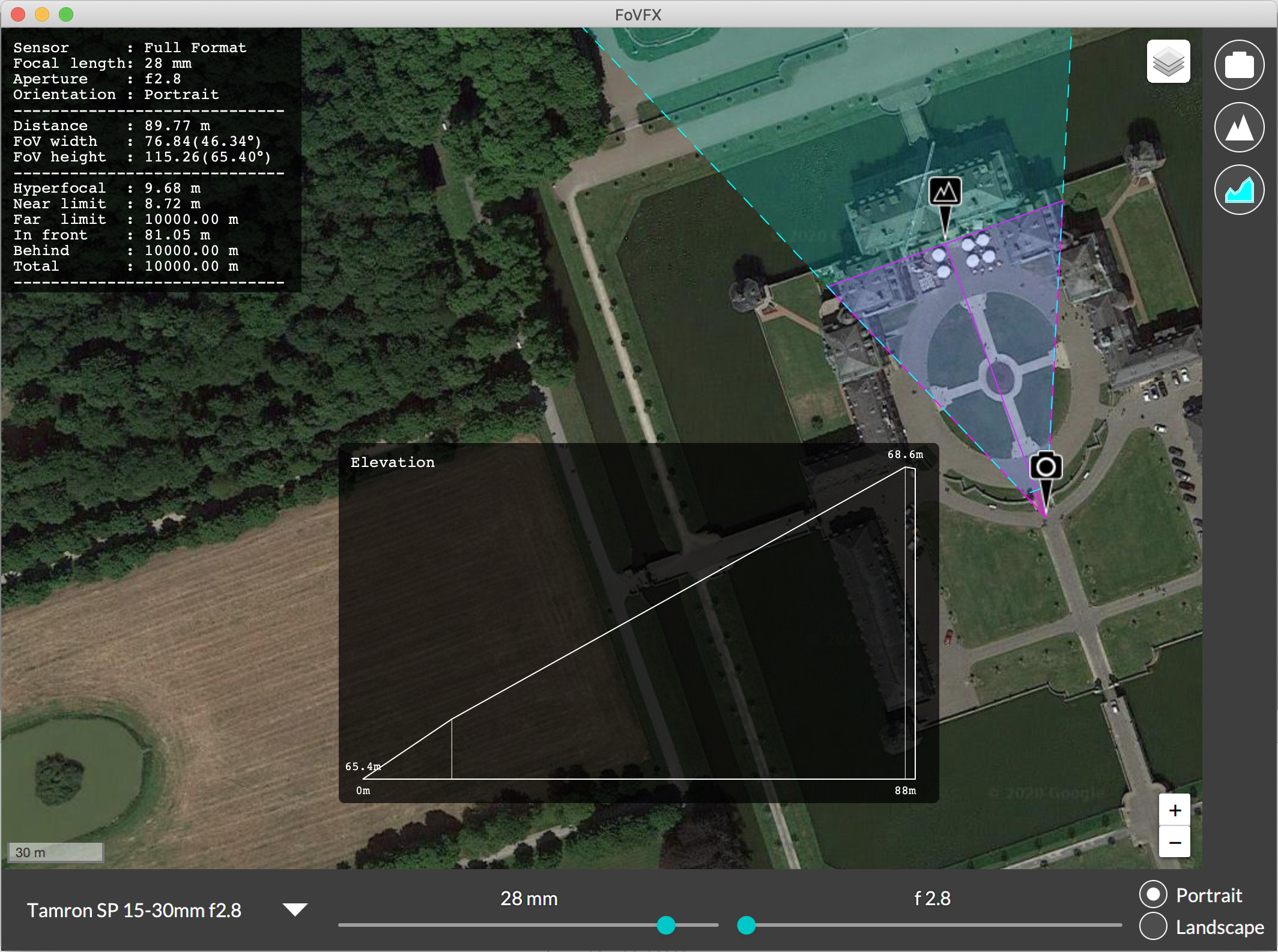Click the f 2.8 aperture slider handle
This screenshot has width=1278, height=952.
pos(746,925)
